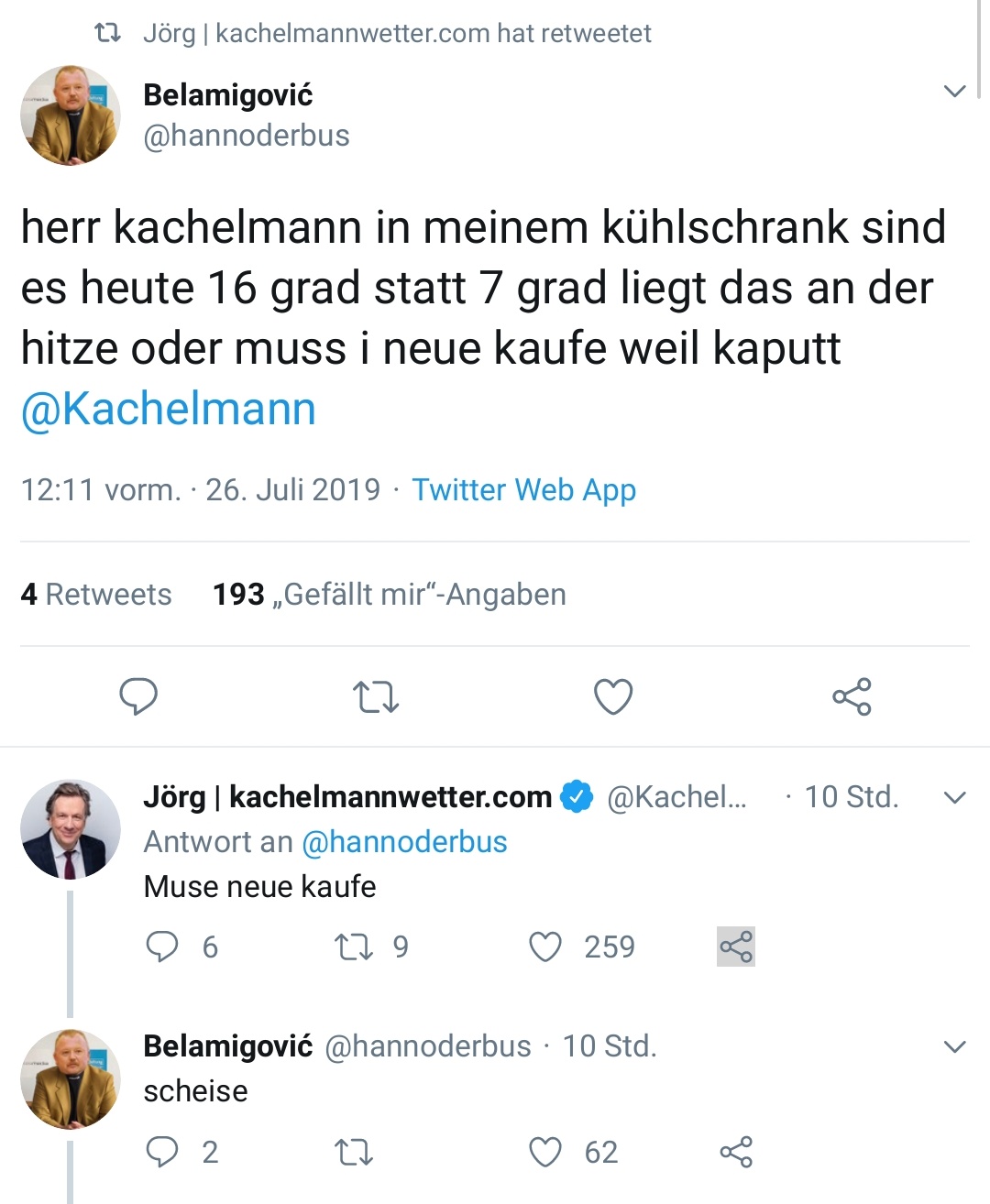Retweet the "scheise" tweet
Screen dimensions: 990x1204
354,1152
